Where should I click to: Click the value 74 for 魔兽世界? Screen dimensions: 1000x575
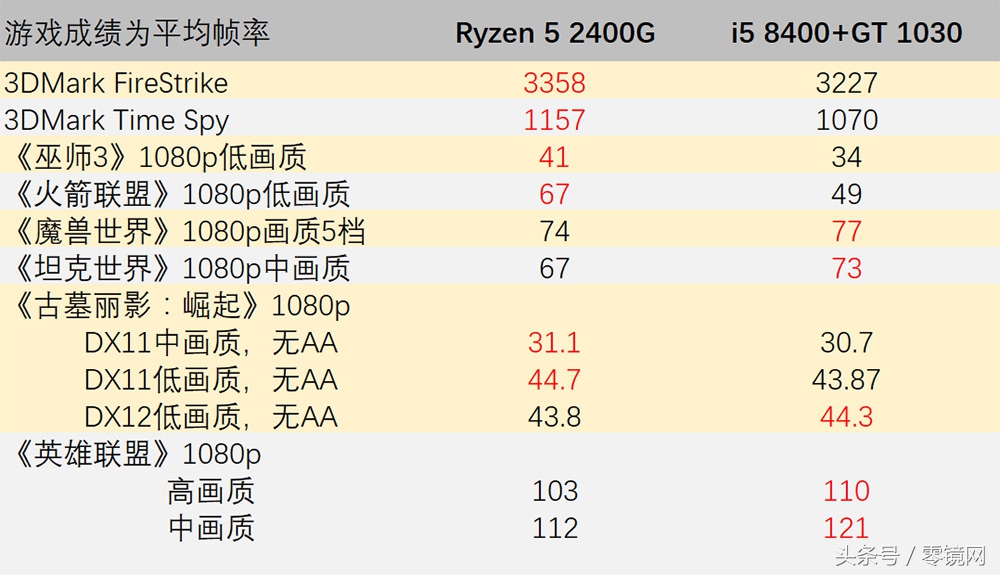tap(554, 231)
